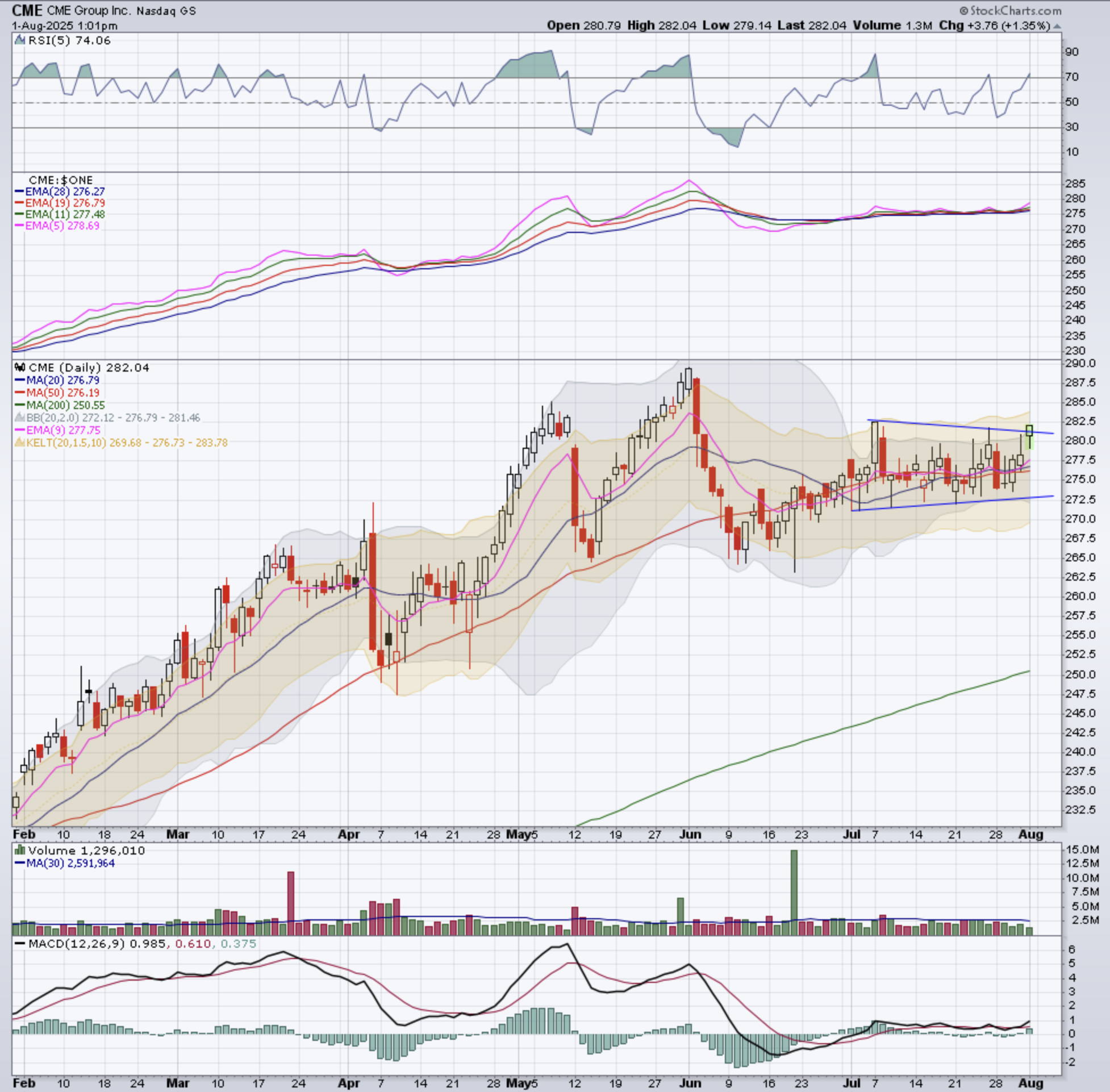Click the CME ticker symbol heading
The width and height of the screenshot is (1110, 1092).
point(26,10)
